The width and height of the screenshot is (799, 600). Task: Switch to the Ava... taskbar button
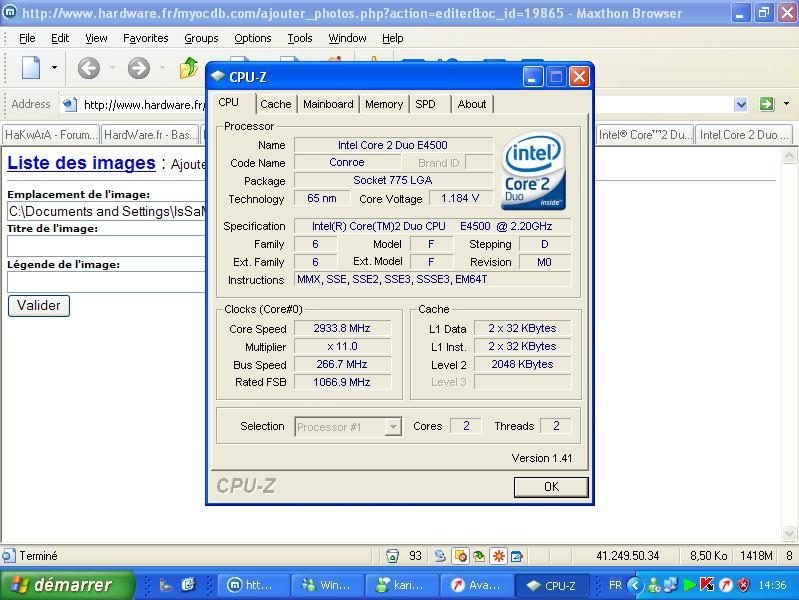[x=476, y=585]
